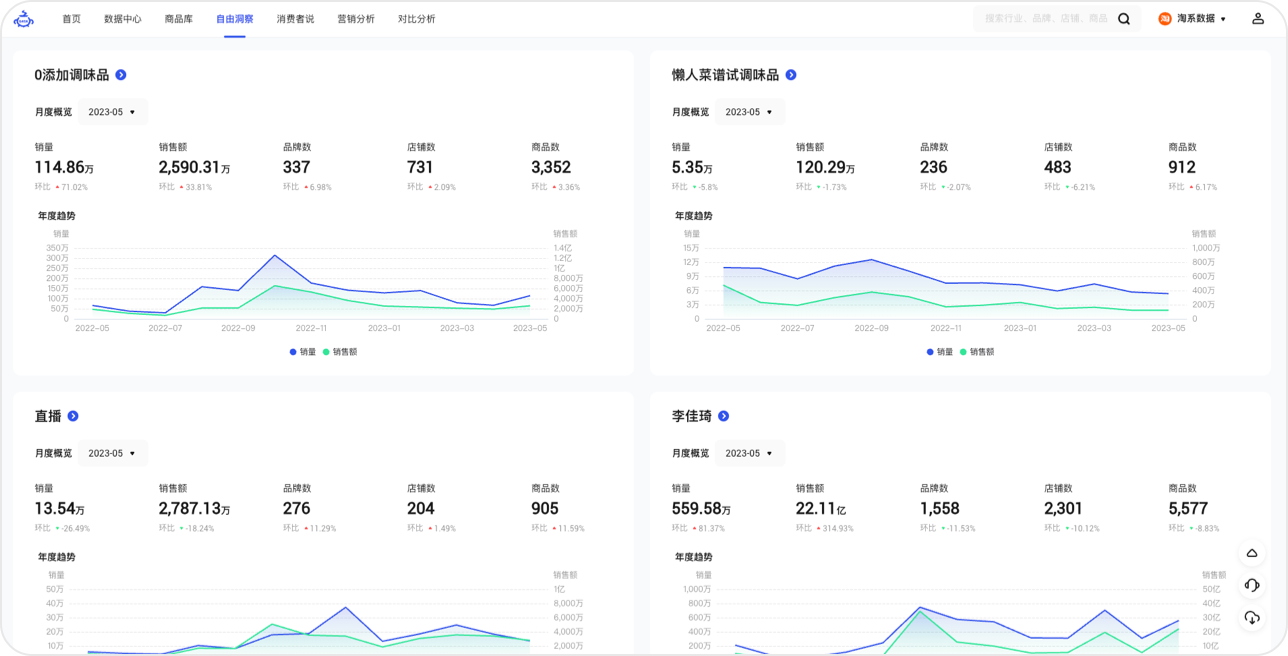Open the arrow icon beside 直播
The height and width of the screenshot is (656, 1288).
pos(73,416)
